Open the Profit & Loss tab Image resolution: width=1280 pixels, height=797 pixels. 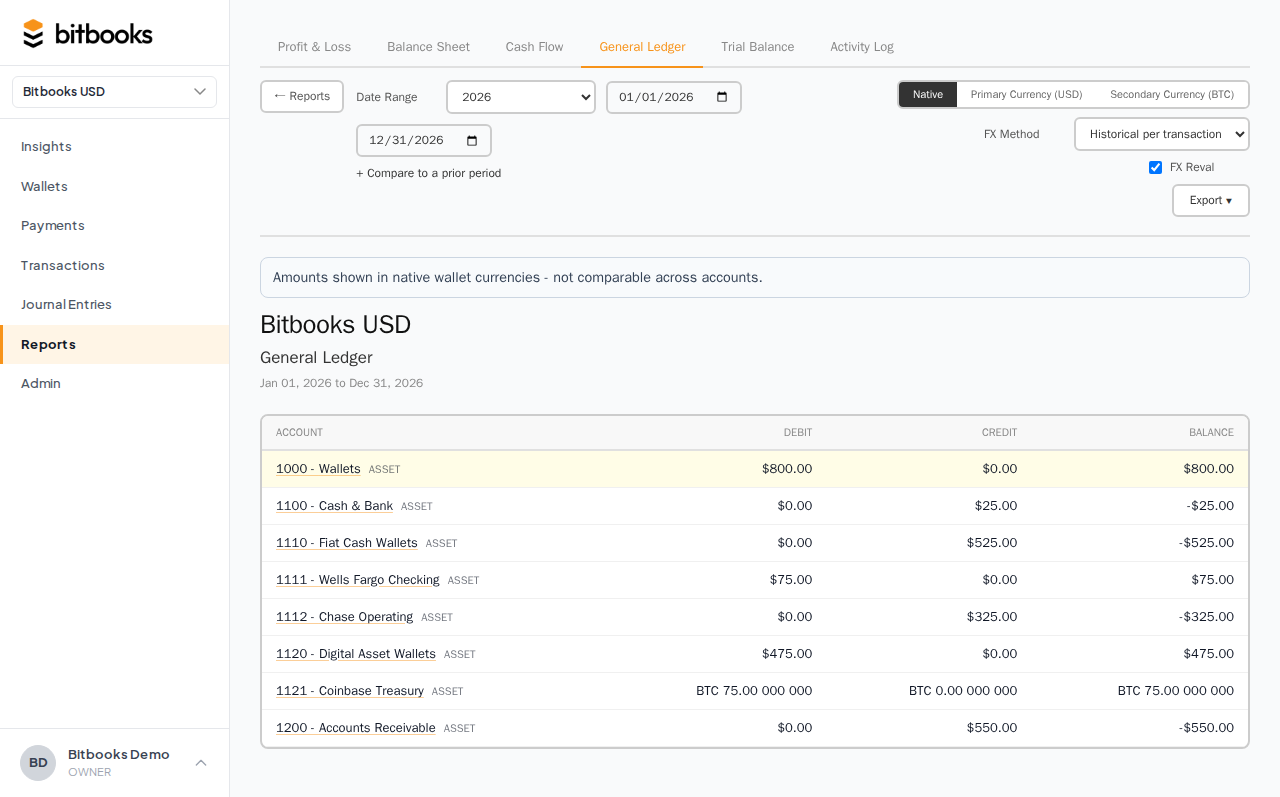(x=314, y=47)
